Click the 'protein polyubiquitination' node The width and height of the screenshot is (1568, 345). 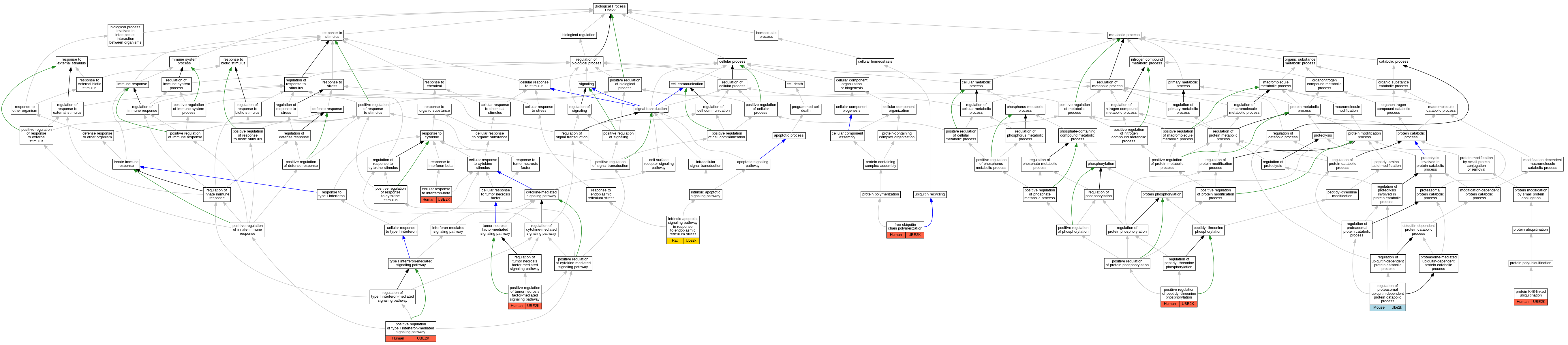point(1531,263)
